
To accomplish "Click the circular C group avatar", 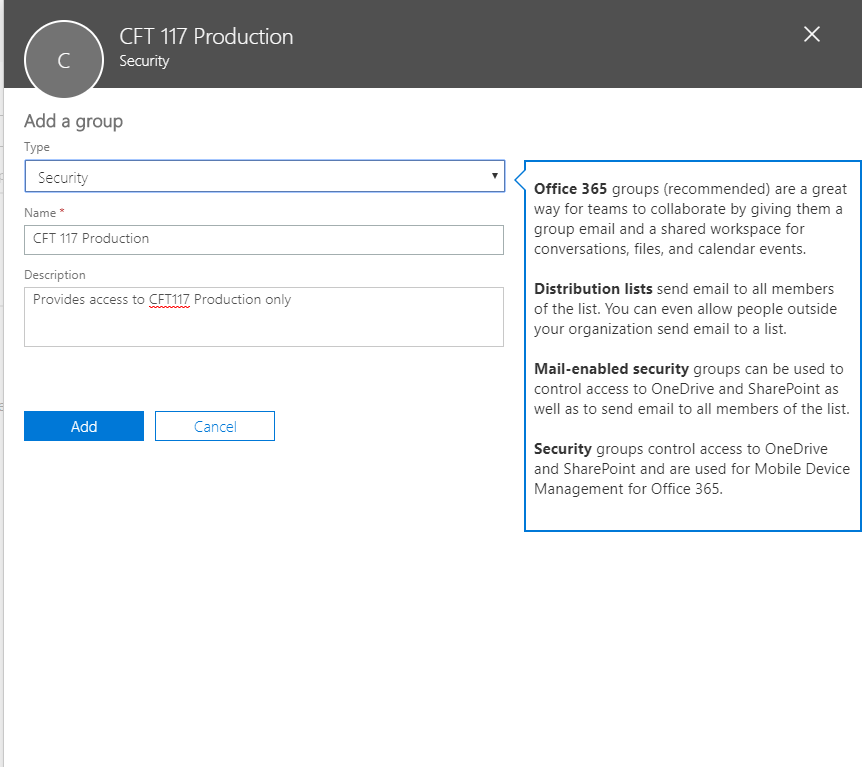I will (64, 59).
